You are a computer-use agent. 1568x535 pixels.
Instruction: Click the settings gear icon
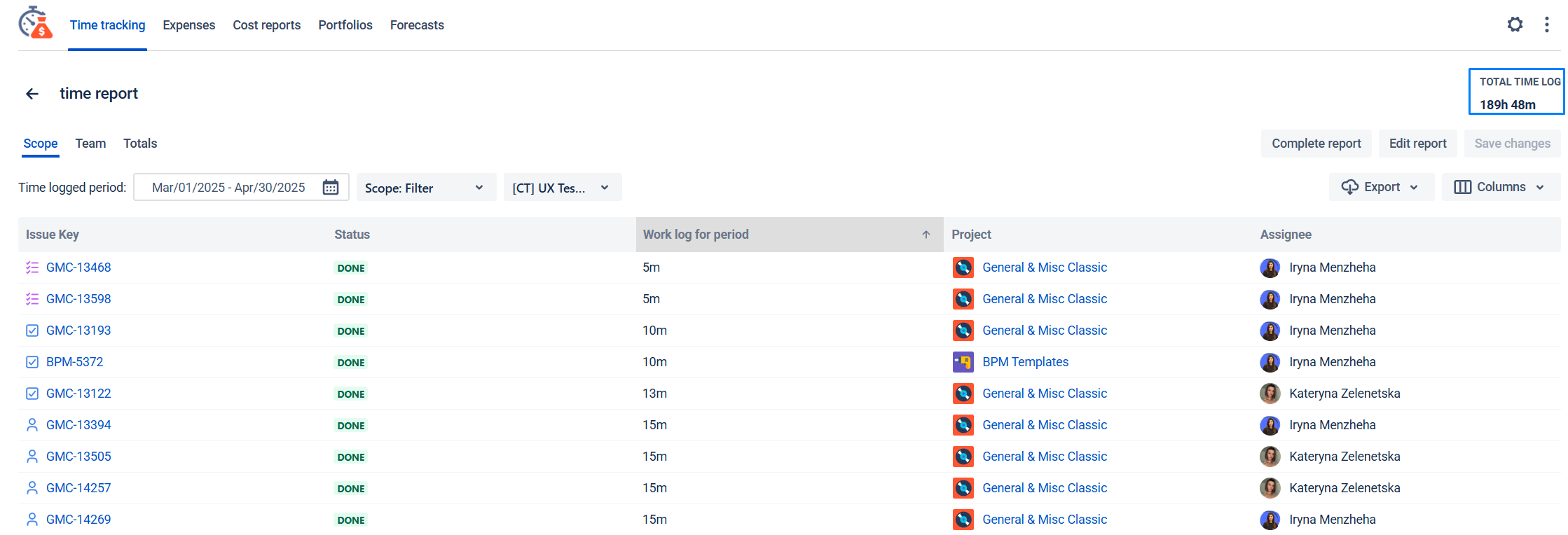coord(1515,25)
